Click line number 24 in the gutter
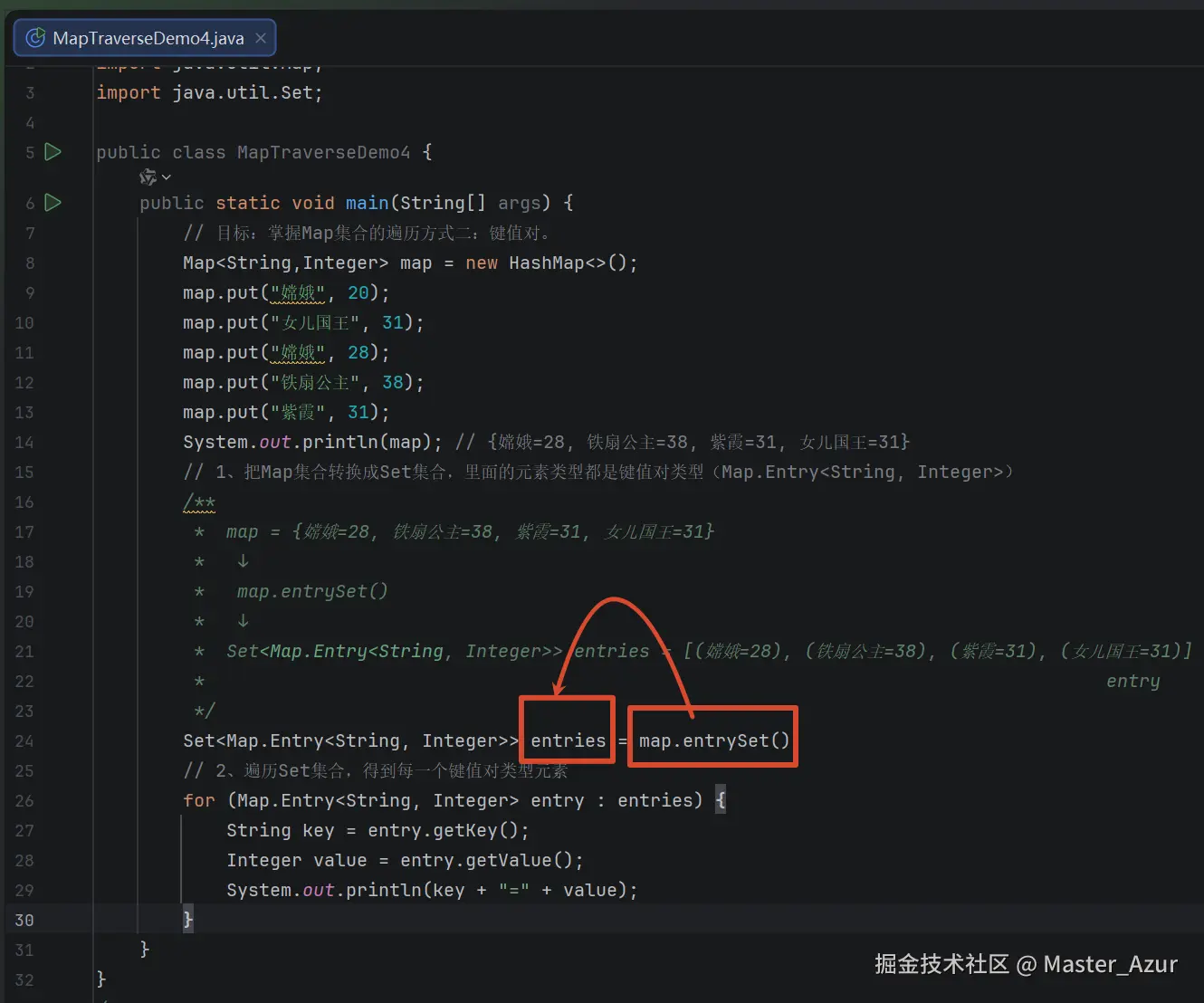The image size is (1204, 1003). [x=24, y=740]
